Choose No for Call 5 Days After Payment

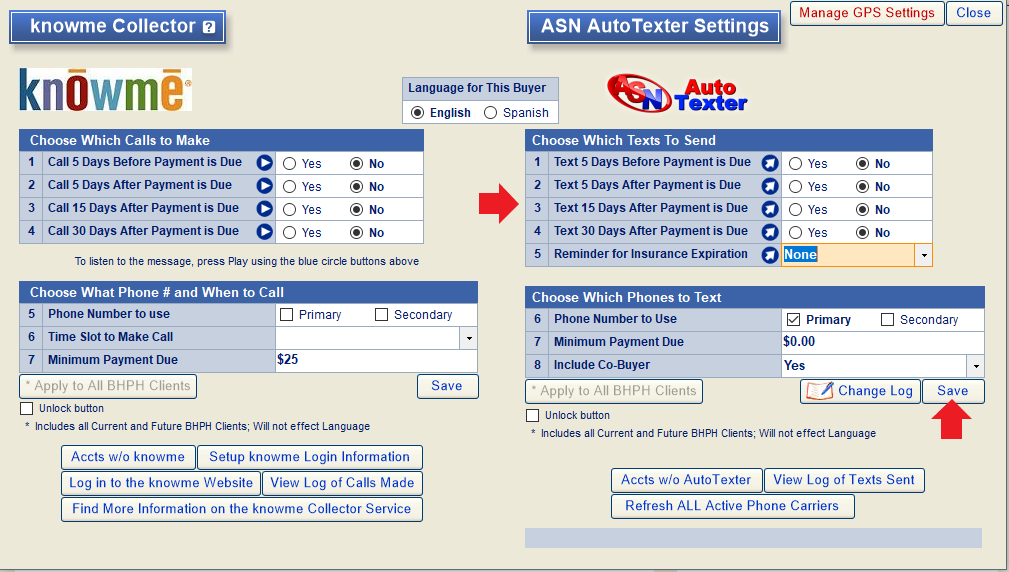[356, 187]
